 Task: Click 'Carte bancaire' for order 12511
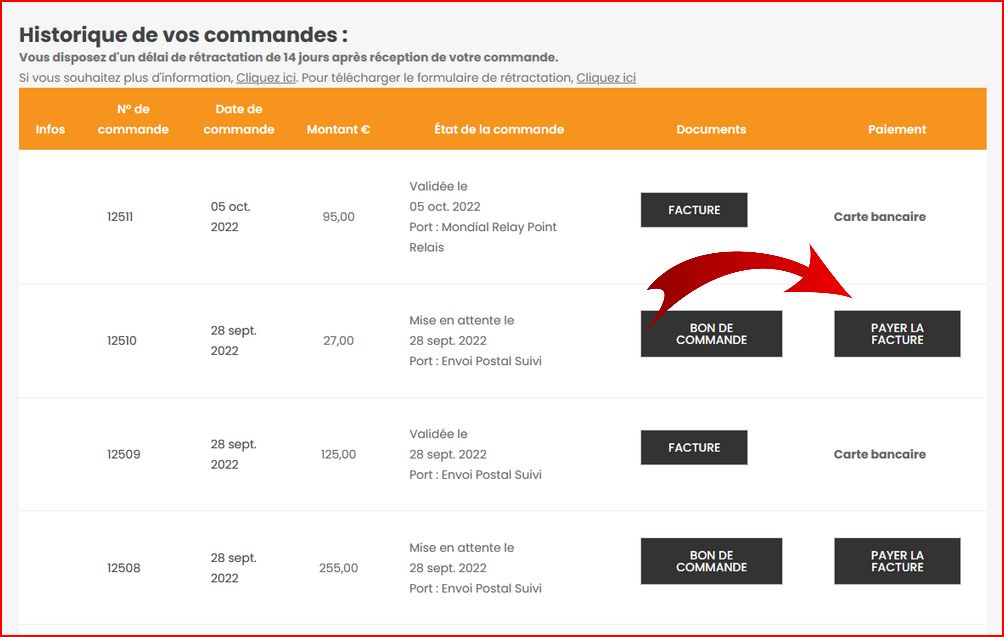[x=880, y=217]
